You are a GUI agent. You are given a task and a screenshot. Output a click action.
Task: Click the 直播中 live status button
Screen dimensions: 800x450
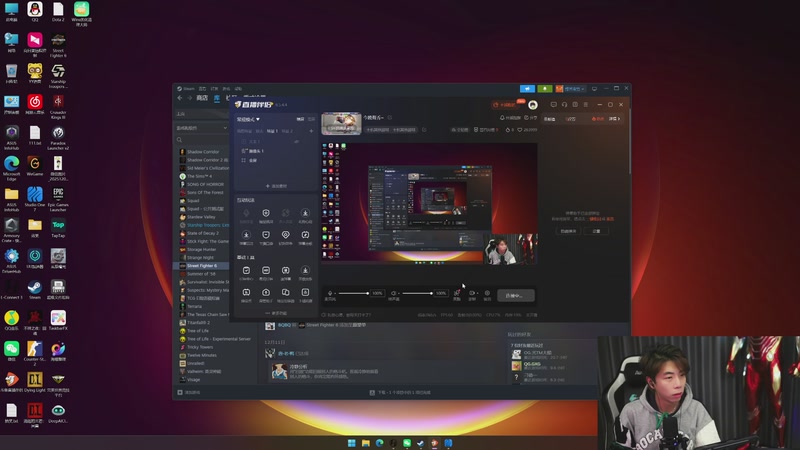click(516, 295)
